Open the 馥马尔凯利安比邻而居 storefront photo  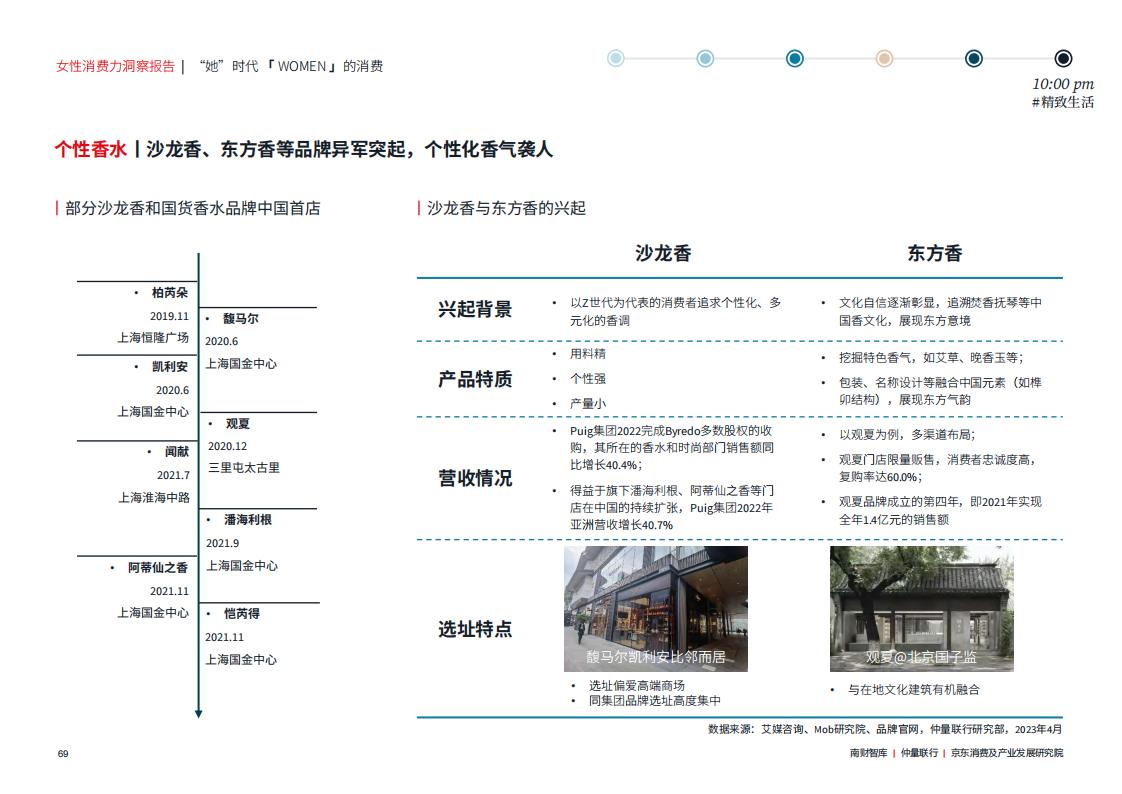click(655, 609)
